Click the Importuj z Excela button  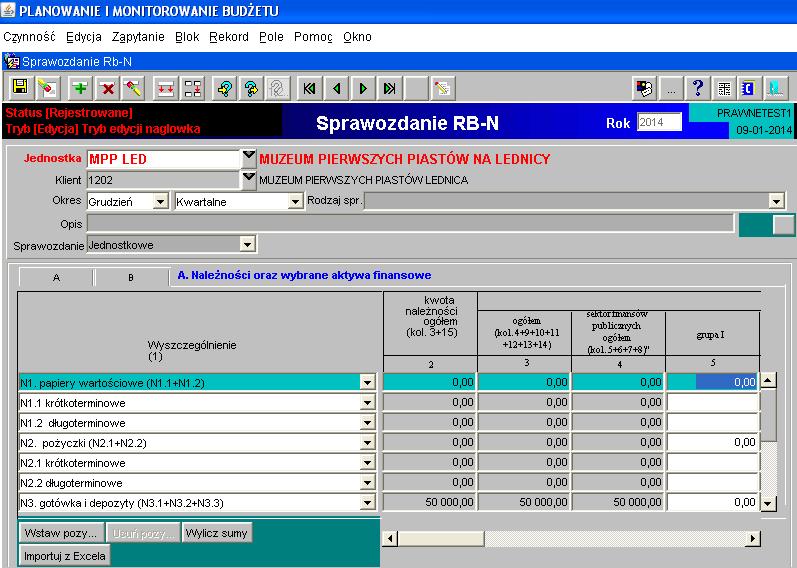click(65, 556)
